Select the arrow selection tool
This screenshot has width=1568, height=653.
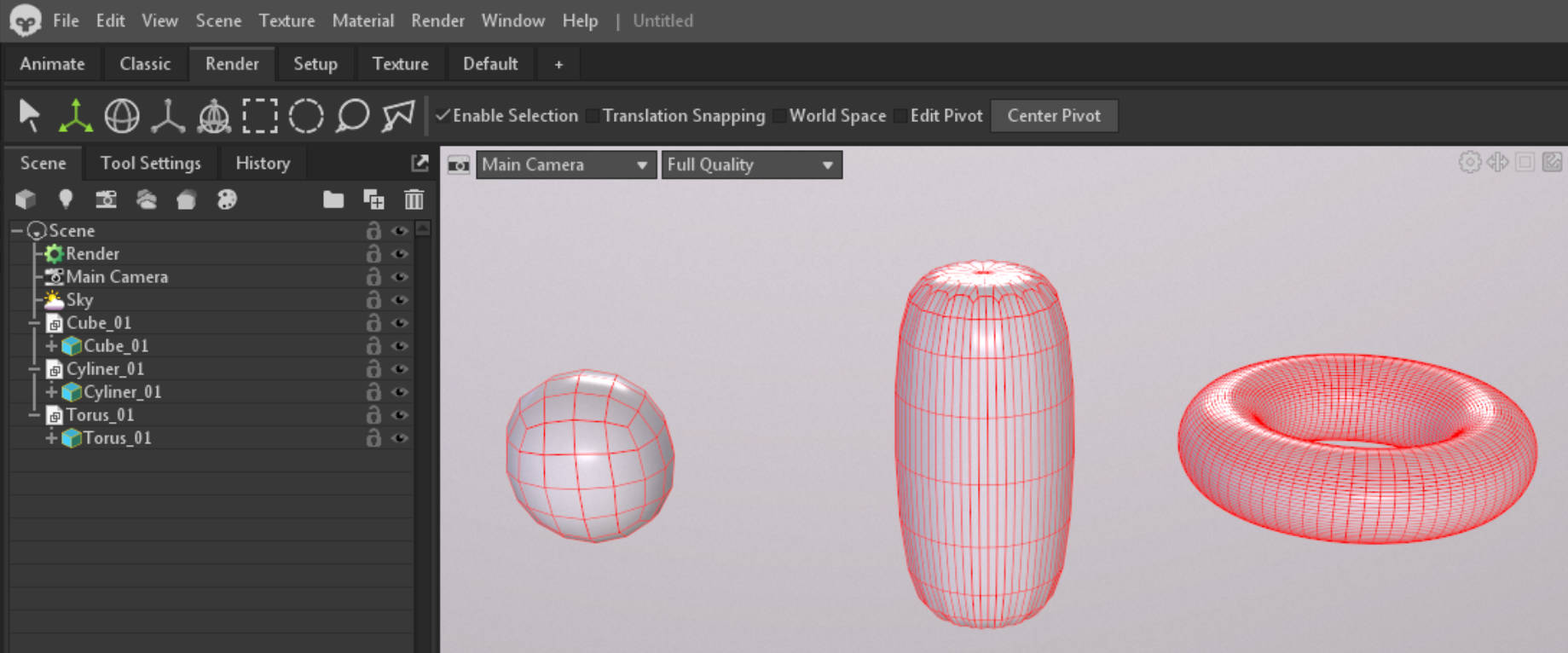tap(30, 115)
